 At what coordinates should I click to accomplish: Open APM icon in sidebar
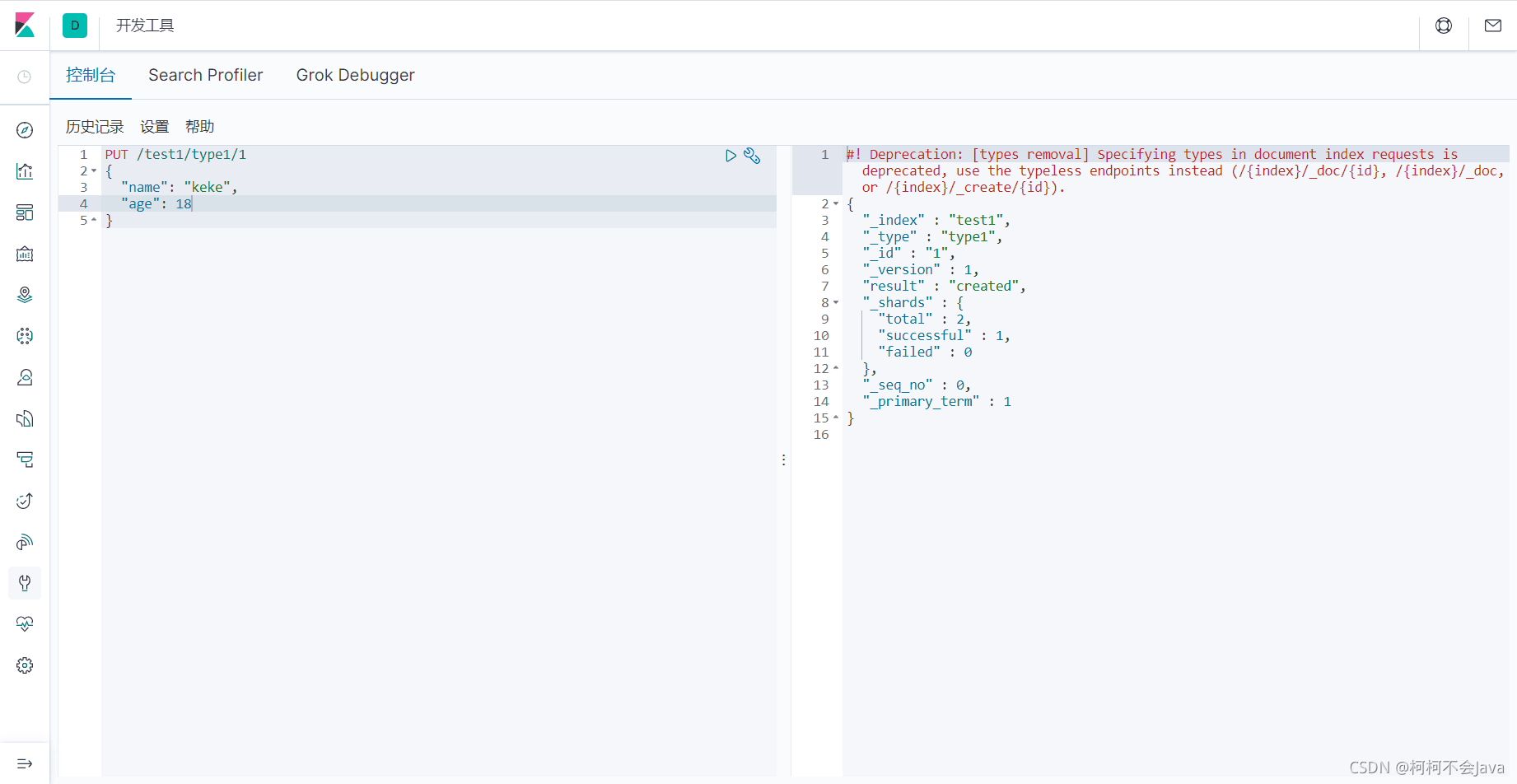click(25, 460)
